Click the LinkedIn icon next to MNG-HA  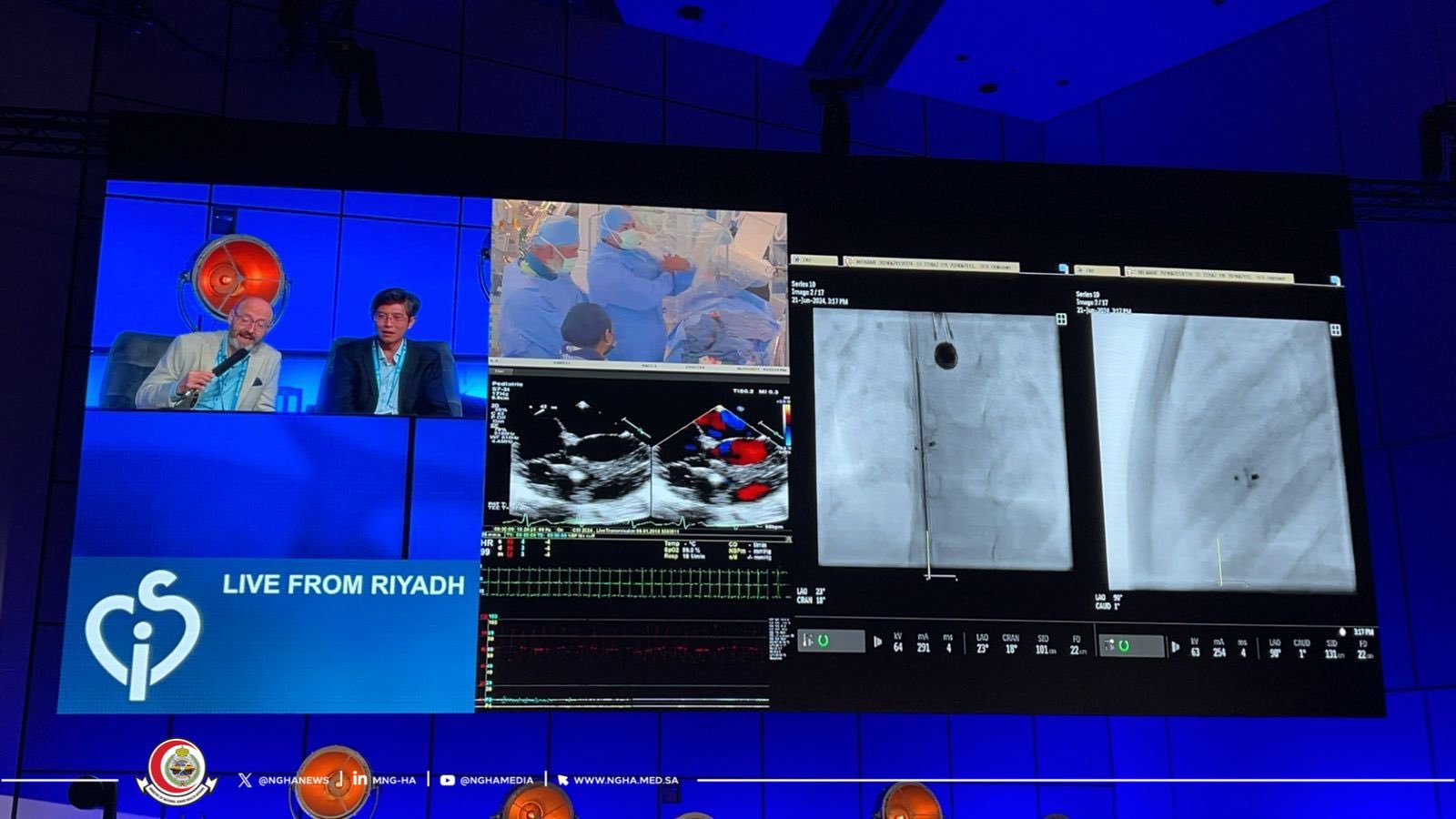[359, 779]
